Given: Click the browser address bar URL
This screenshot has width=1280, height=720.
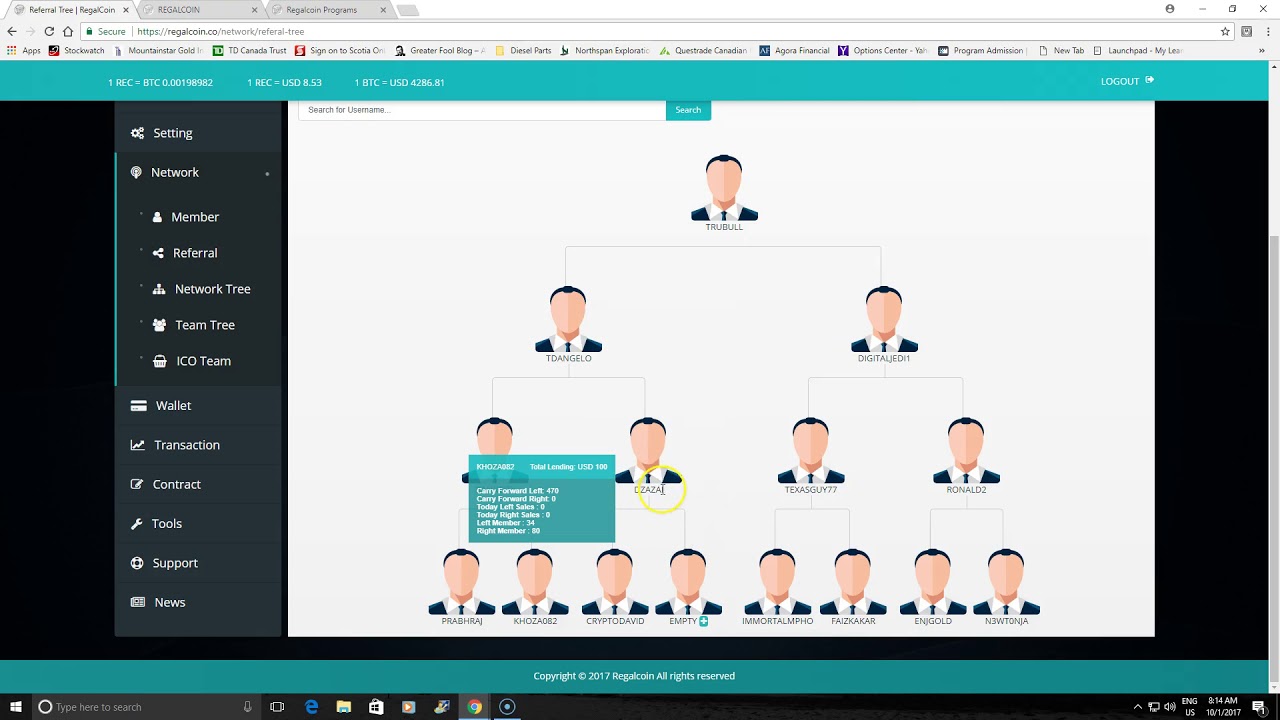Looking at the screenshot, I should (220, 31).
